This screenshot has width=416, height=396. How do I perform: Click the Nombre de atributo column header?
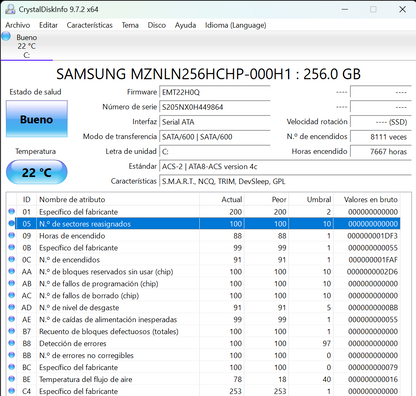[x=118, y=200]
